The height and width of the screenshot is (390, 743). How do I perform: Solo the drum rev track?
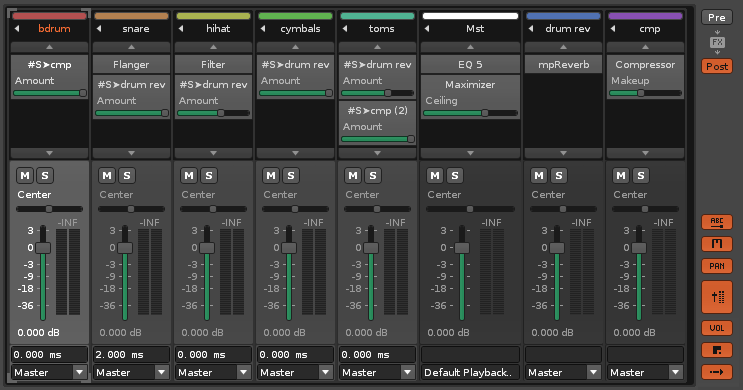[x=559, y=176]
